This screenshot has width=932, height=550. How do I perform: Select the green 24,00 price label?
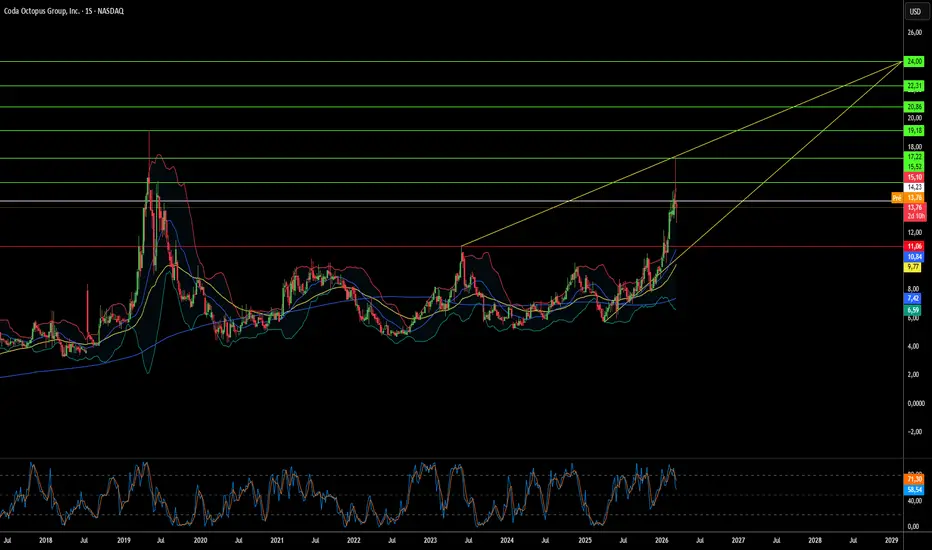(x=914, y=61)
